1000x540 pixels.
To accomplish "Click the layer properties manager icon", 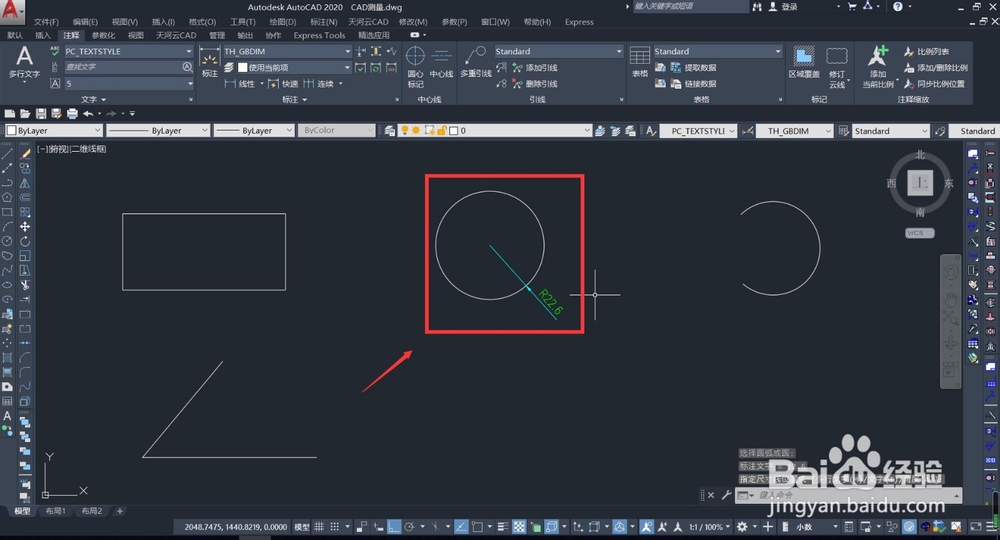I will [390, 131].
